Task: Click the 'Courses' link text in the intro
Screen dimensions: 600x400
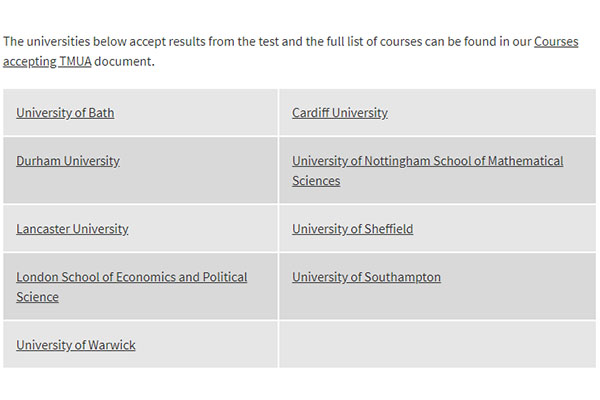Action: [x=556, y=41]
